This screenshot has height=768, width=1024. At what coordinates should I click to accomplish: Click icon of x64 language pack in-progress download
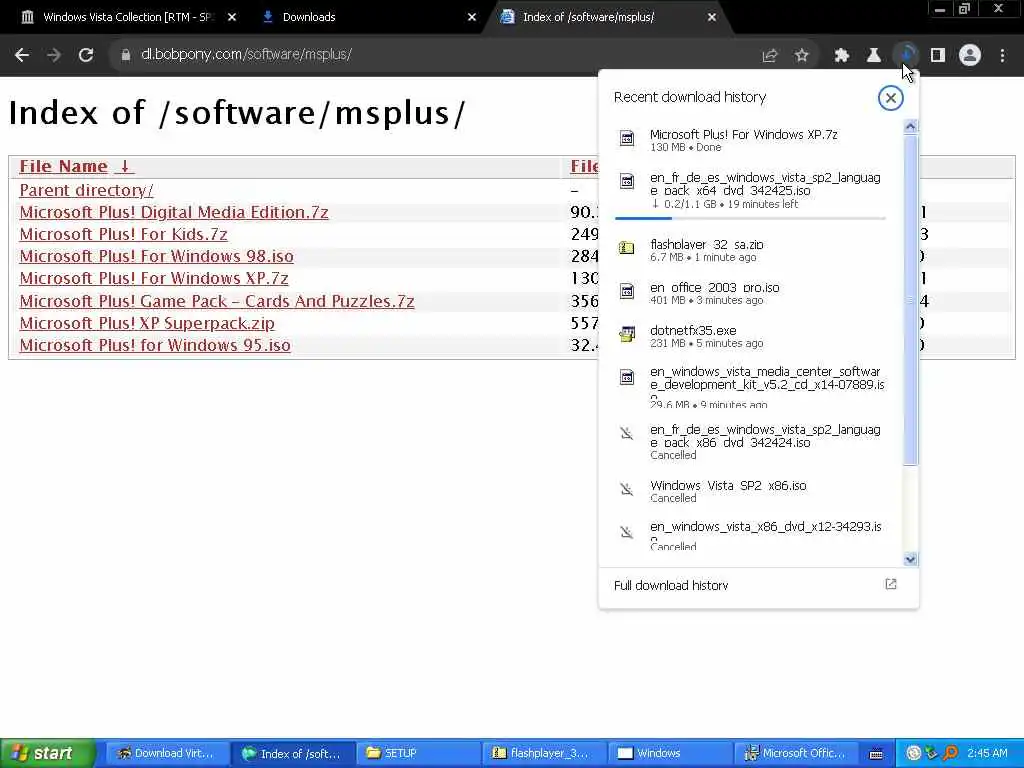[x=627, y=182]
